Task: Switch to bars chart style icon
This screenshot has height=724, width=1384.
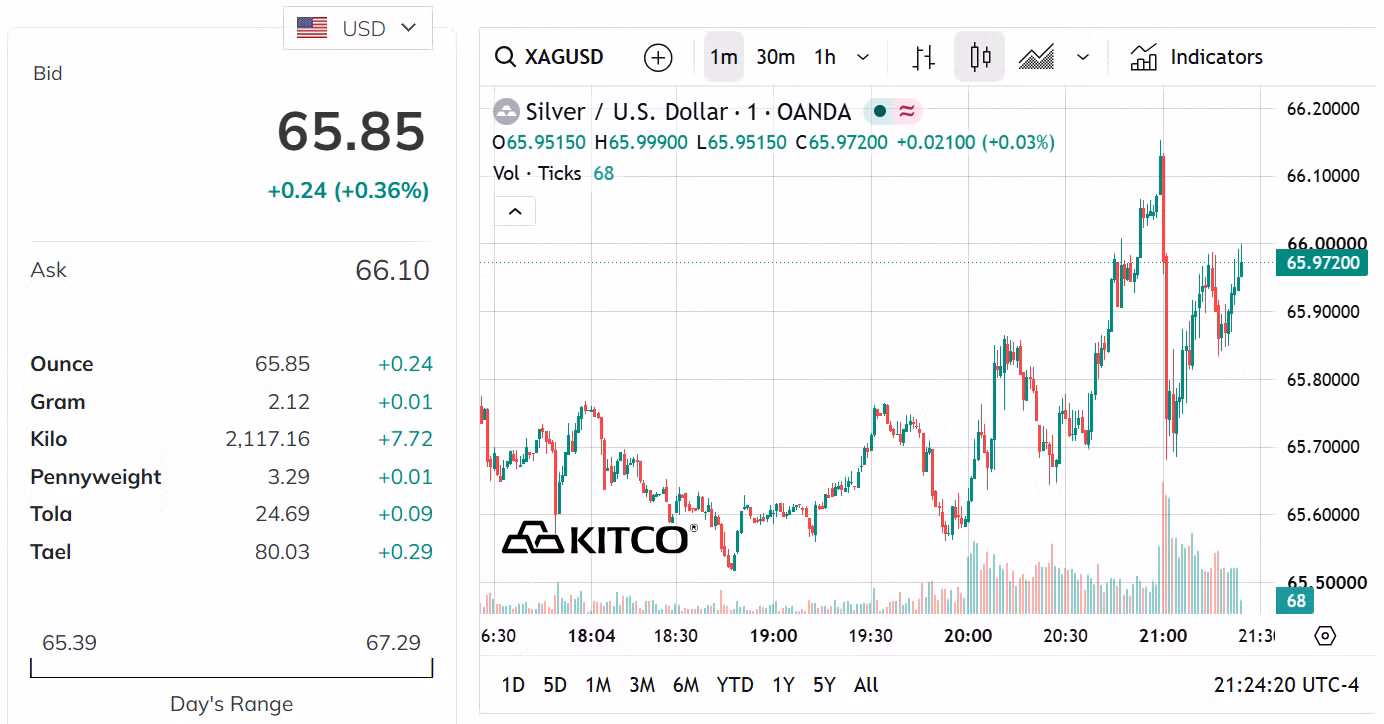Action: click(924, 57)
